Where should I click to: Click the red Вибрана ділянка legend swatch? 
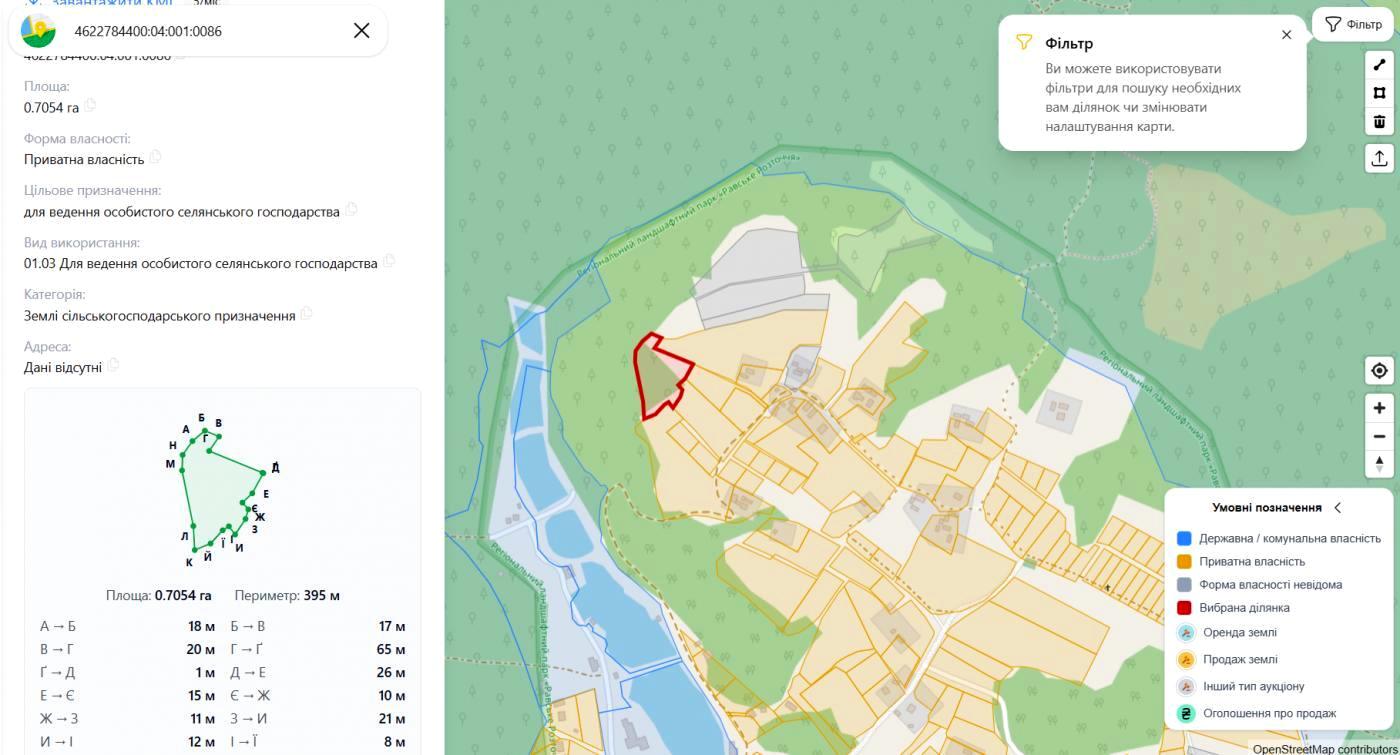(x=1184, y=608)
